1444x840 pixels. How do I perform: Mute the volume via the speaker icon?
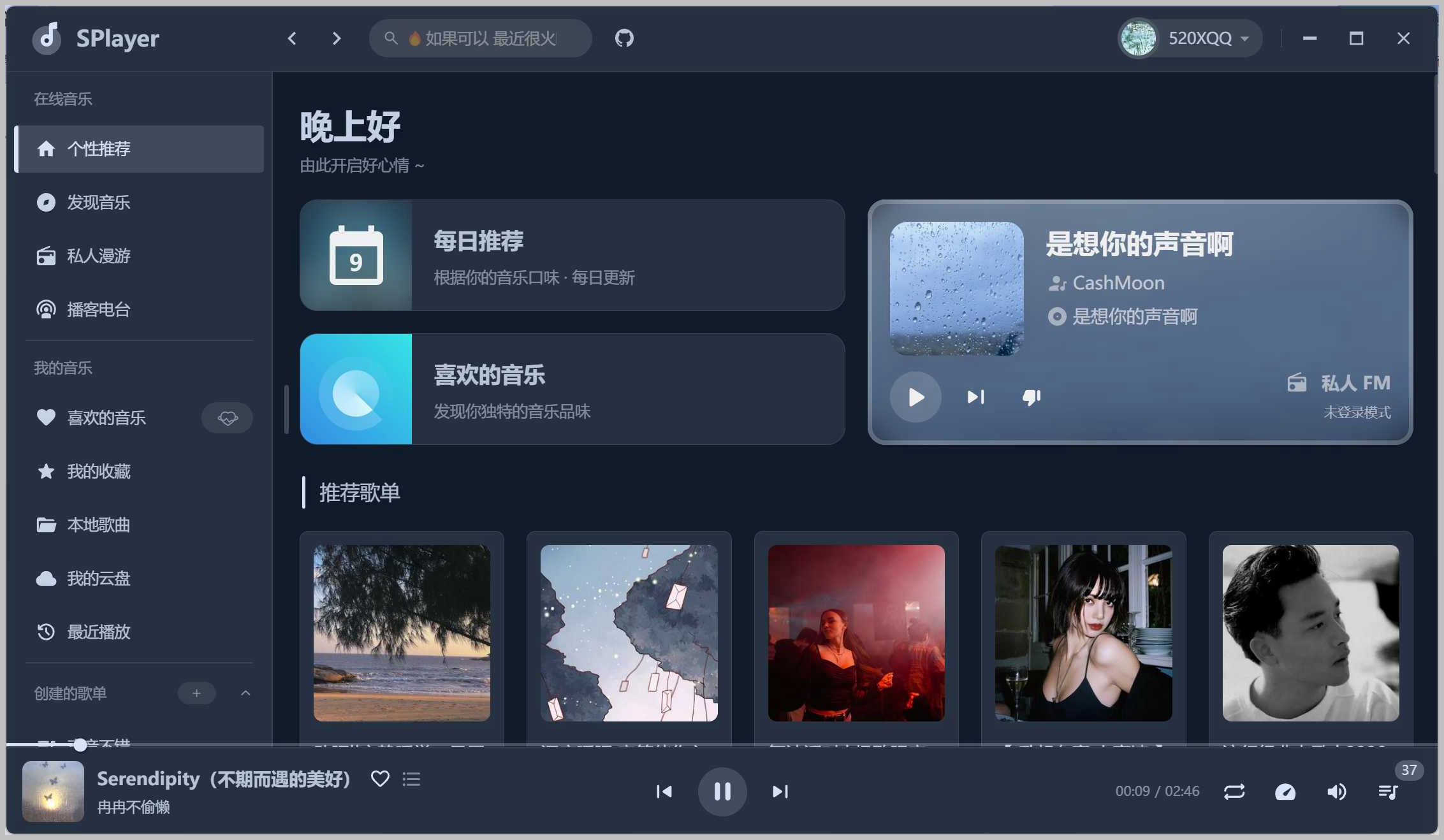click(x=1337, y=792)
